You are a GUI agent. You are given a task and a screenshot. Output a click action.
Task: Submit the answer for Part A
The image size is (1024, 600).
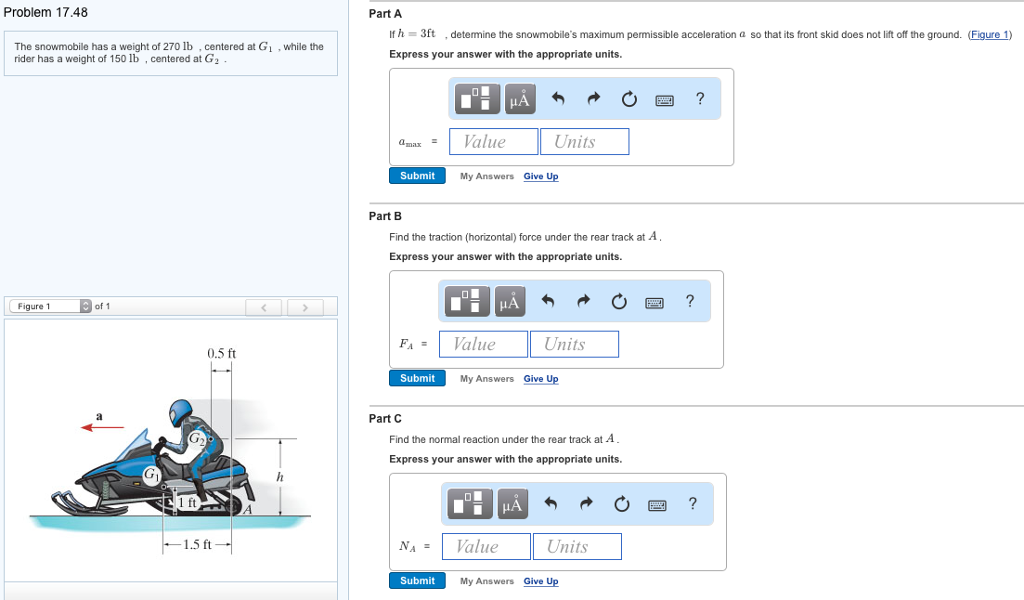(417, 175)
